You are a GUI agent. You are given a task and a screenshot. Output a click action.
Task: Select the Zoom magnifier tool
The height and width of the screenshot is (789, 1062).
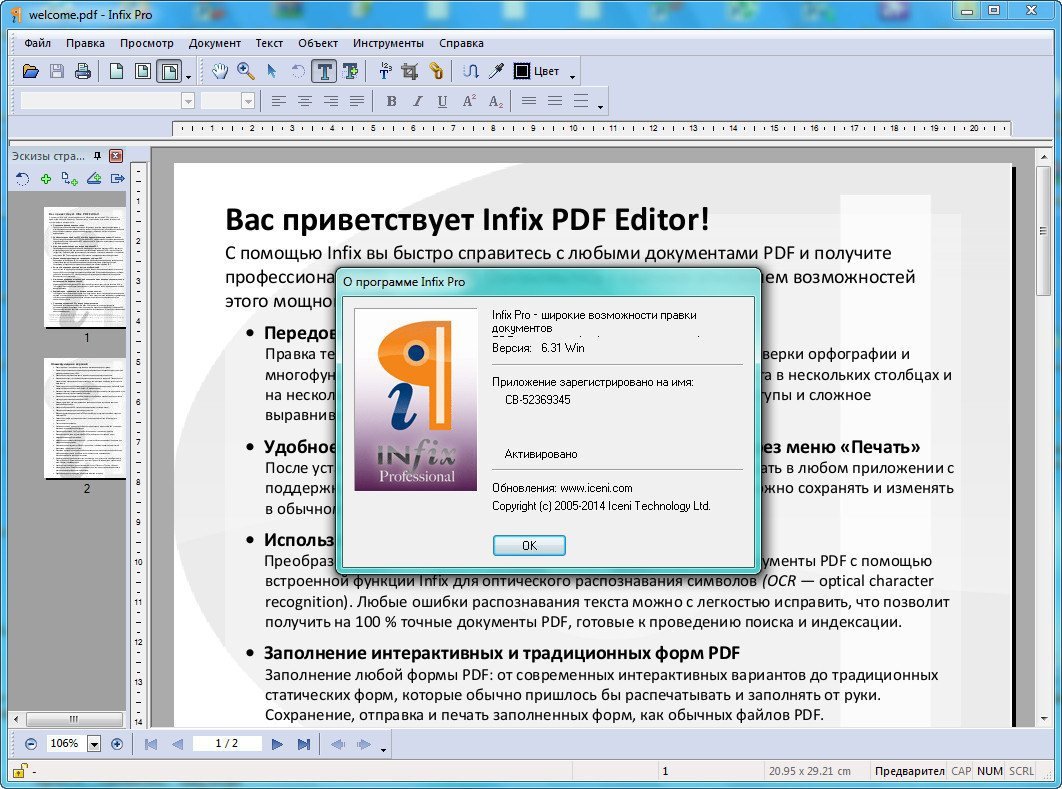246,71
